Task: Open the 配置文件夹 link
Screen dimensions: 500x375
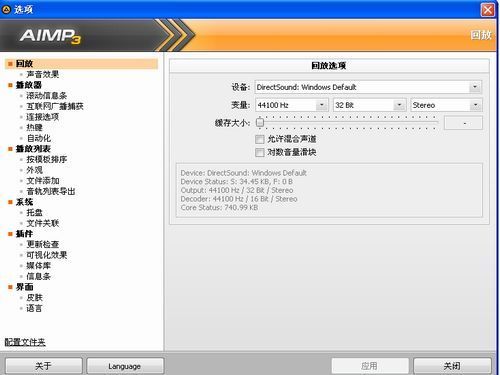Action: (x=25, y=342)
